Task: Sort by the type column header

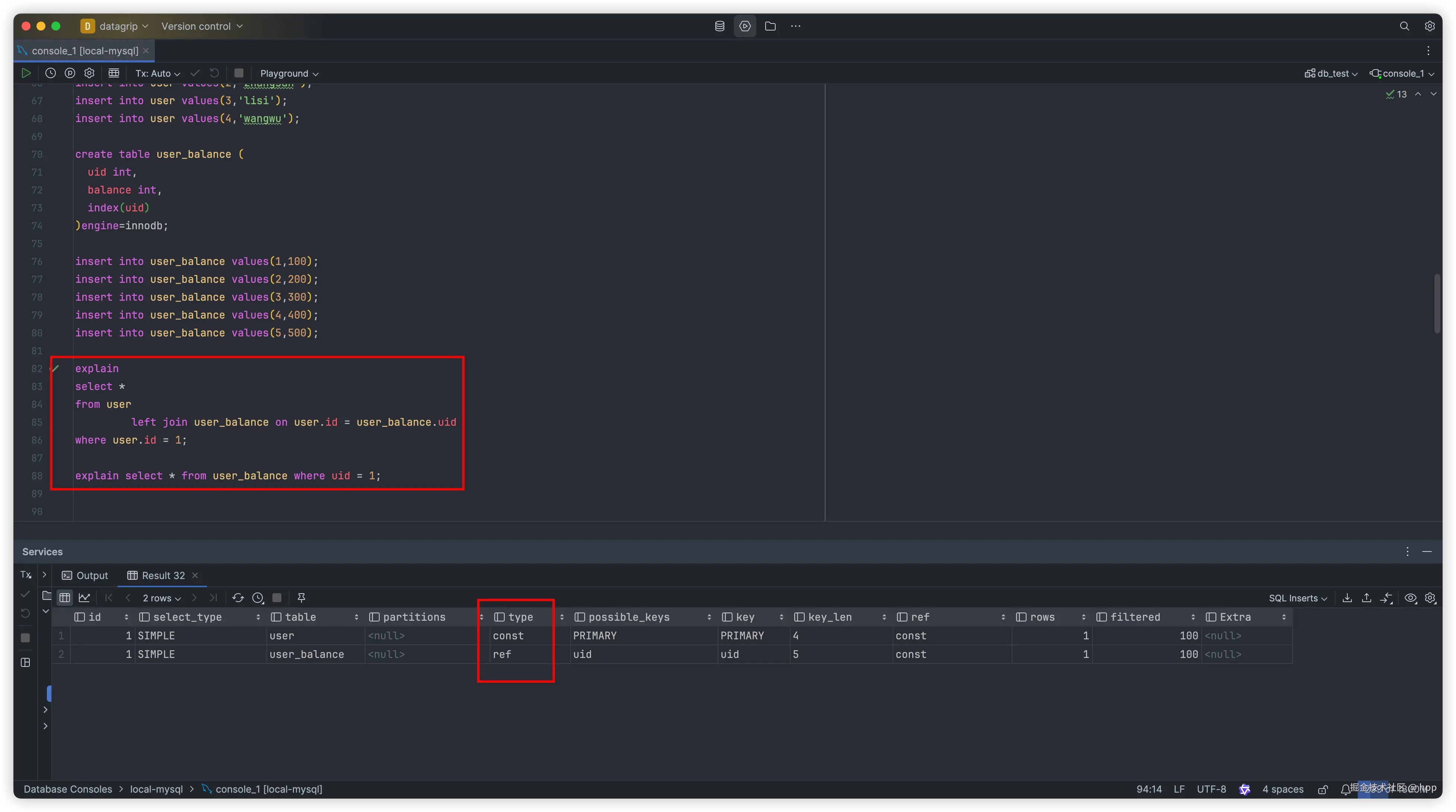Action: [520, 617]
